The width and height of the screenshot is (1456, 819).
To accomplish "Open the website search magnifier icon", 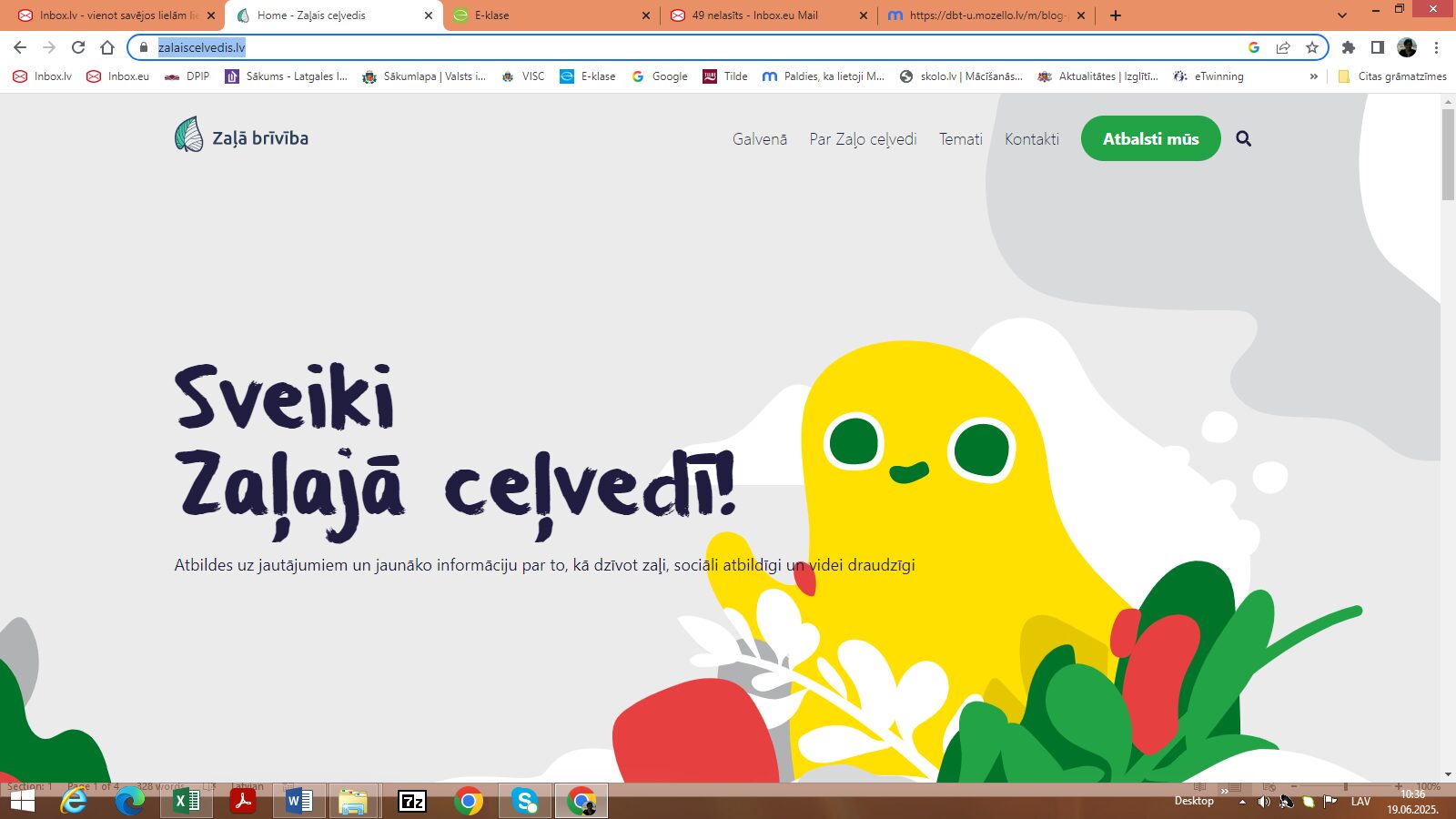I will tap(1244, 138).
